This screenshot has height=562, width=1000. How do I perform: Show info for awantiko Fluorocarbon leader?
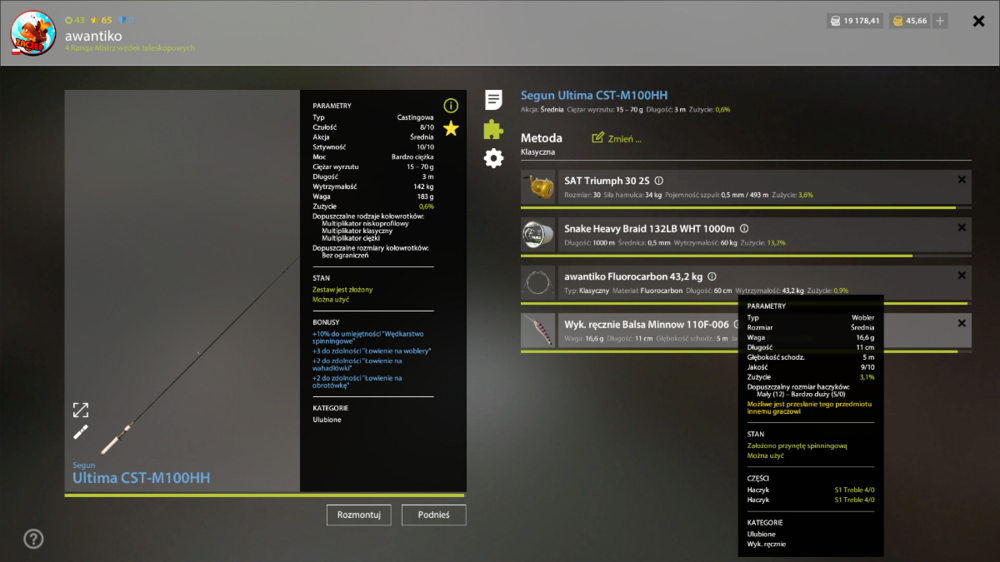pos(712,276)
